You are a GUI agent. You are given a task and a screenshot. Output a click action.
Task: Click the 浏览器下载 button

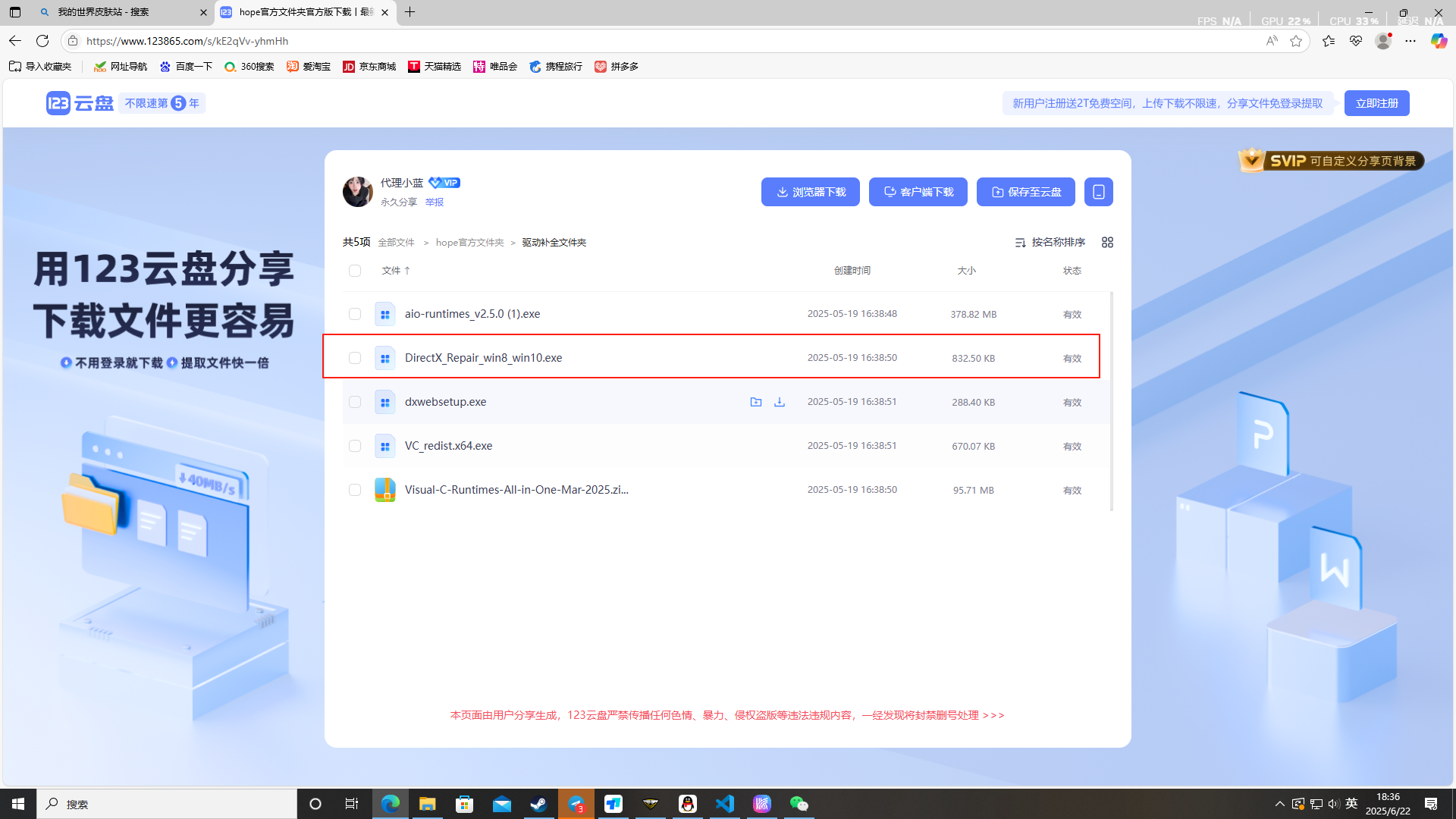coord(811,192)
